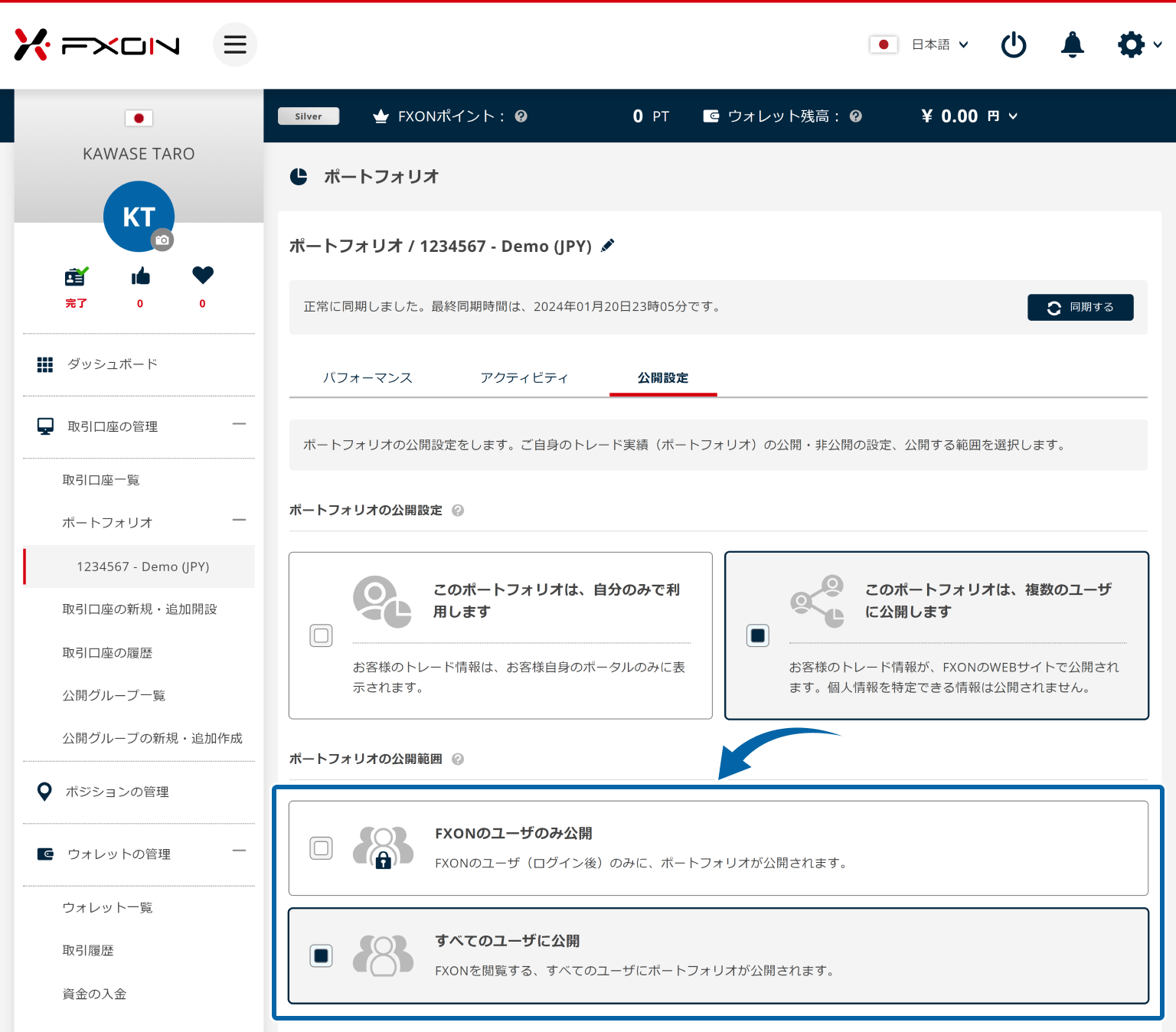This screenshot has height=1032, width=1176.
Task: Collapse the 取引口座の管理 section
Action: [x=240, y=424]
